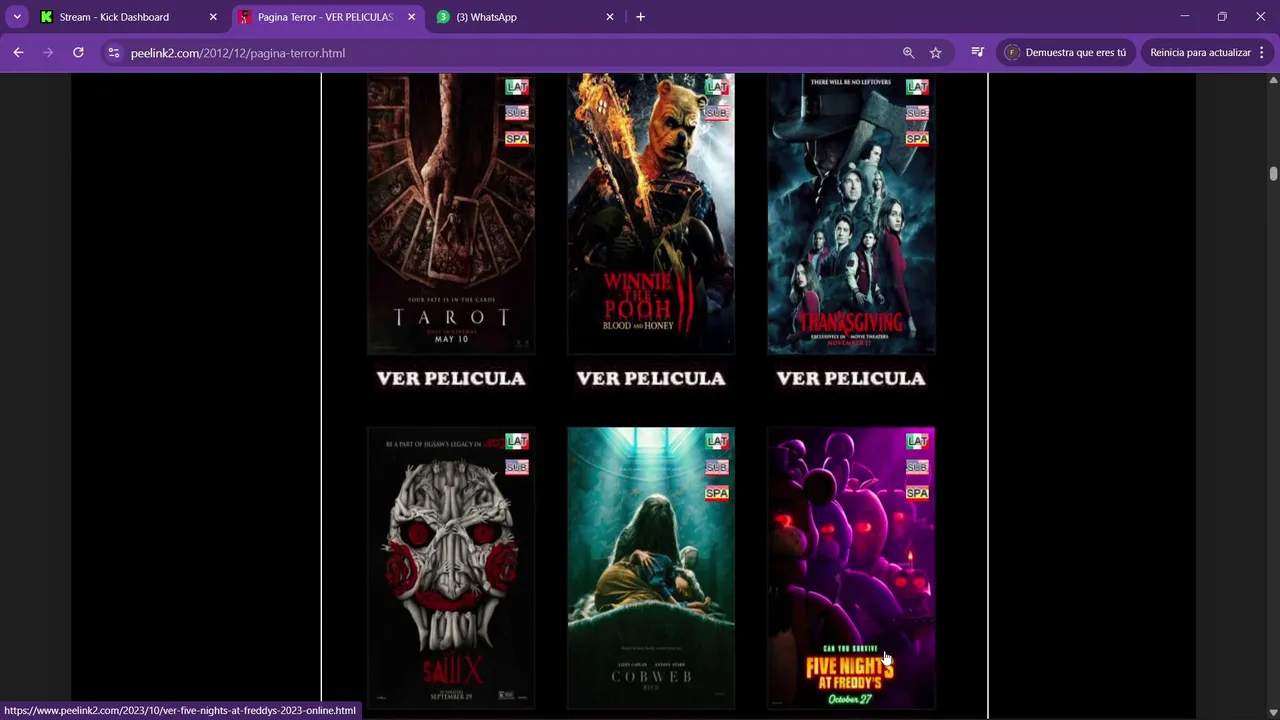Viewport: 1280px width, 720px height.
Task: Click the SPA badge on the Cobweb poster
Action: click(717, 493)
